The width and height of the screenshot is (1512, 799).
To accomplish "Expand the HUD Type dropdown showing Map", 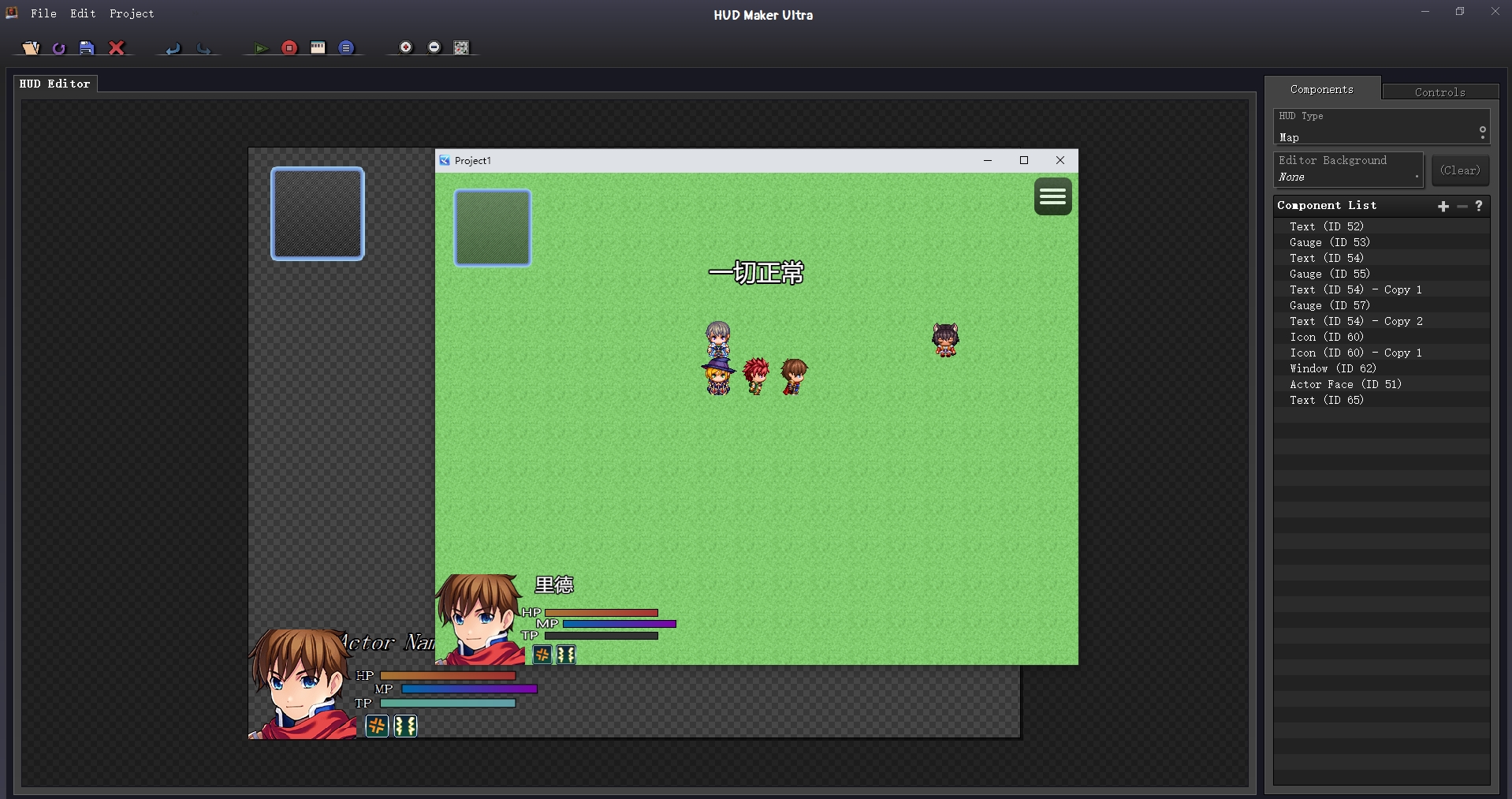I will [1381, 127].
